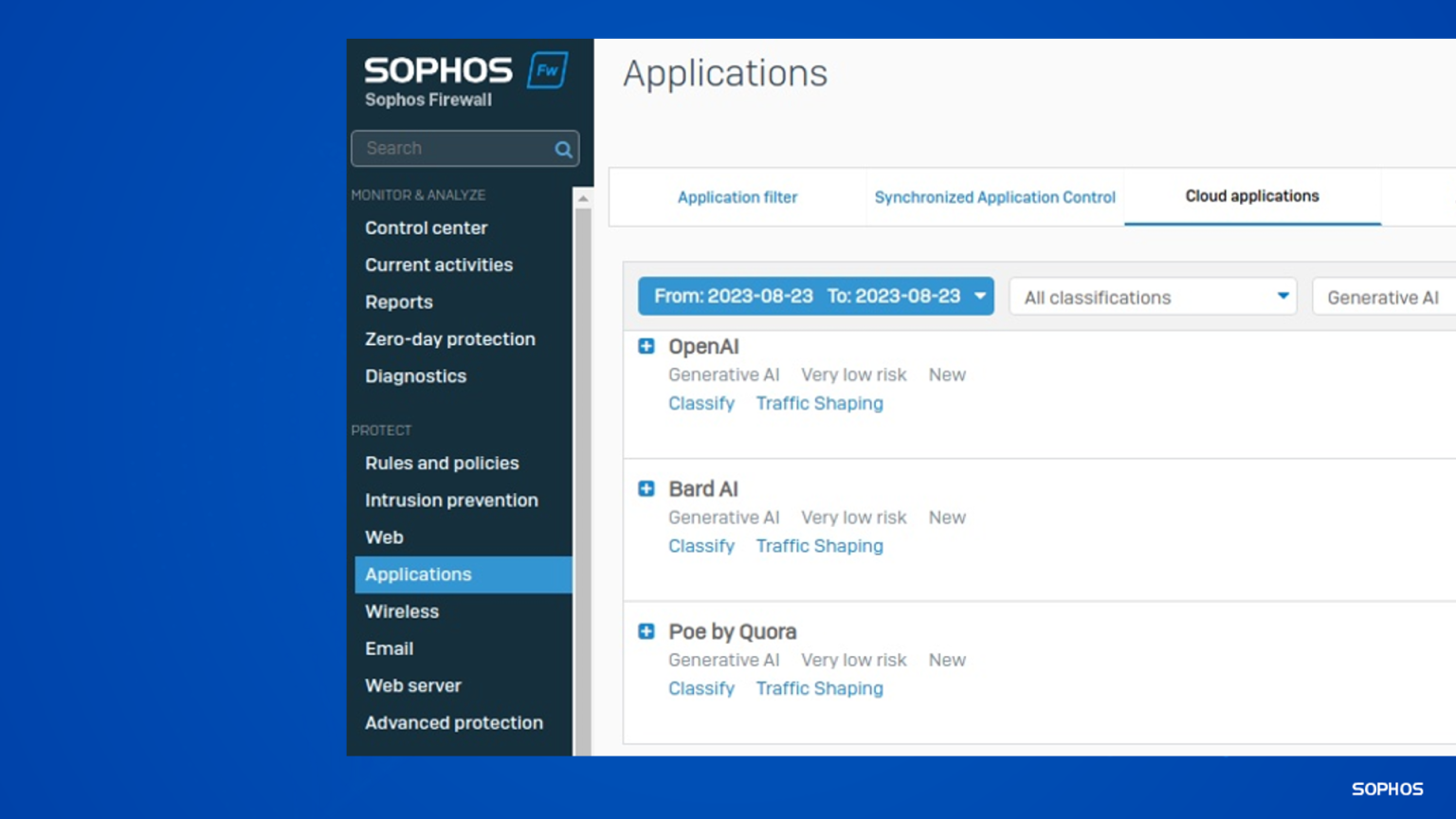1456x819 pixels.
Task: Click Traffic Shaping for Bard AI
Action: (820, 546)
